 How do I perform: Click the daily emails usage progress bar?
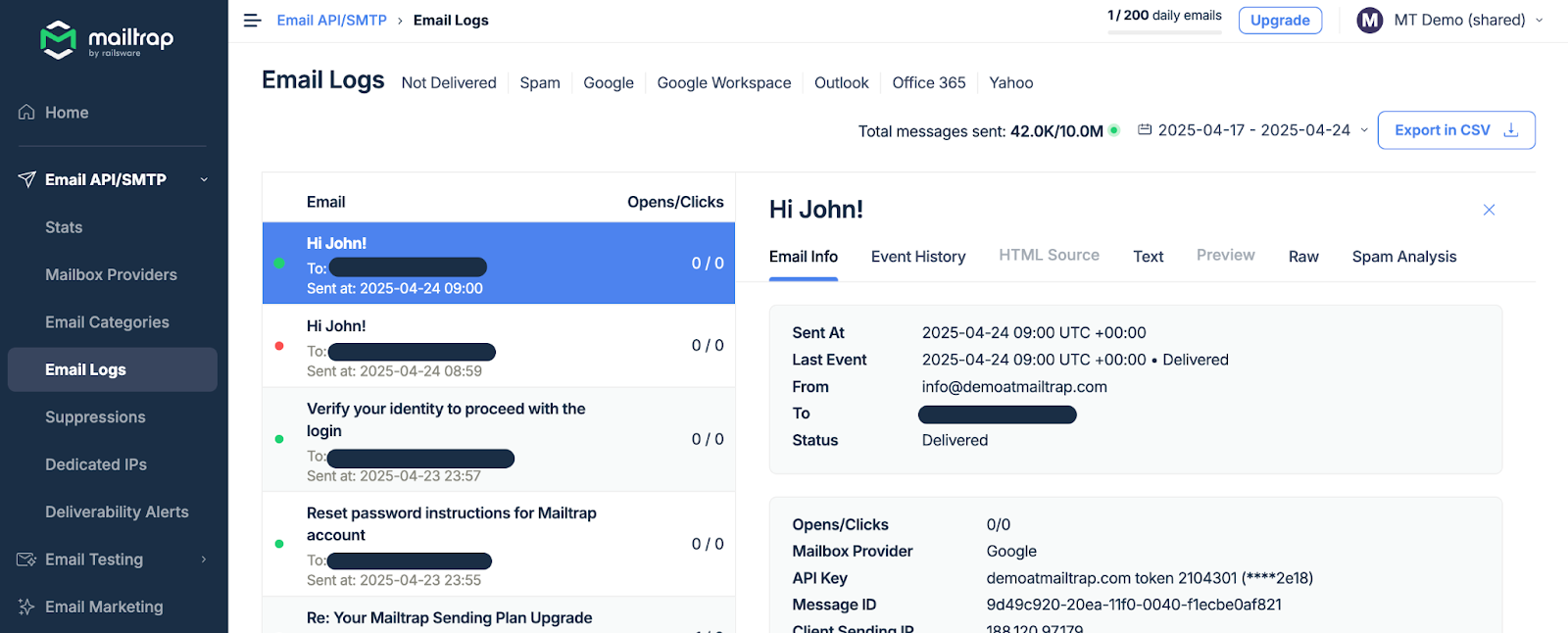1164,32
